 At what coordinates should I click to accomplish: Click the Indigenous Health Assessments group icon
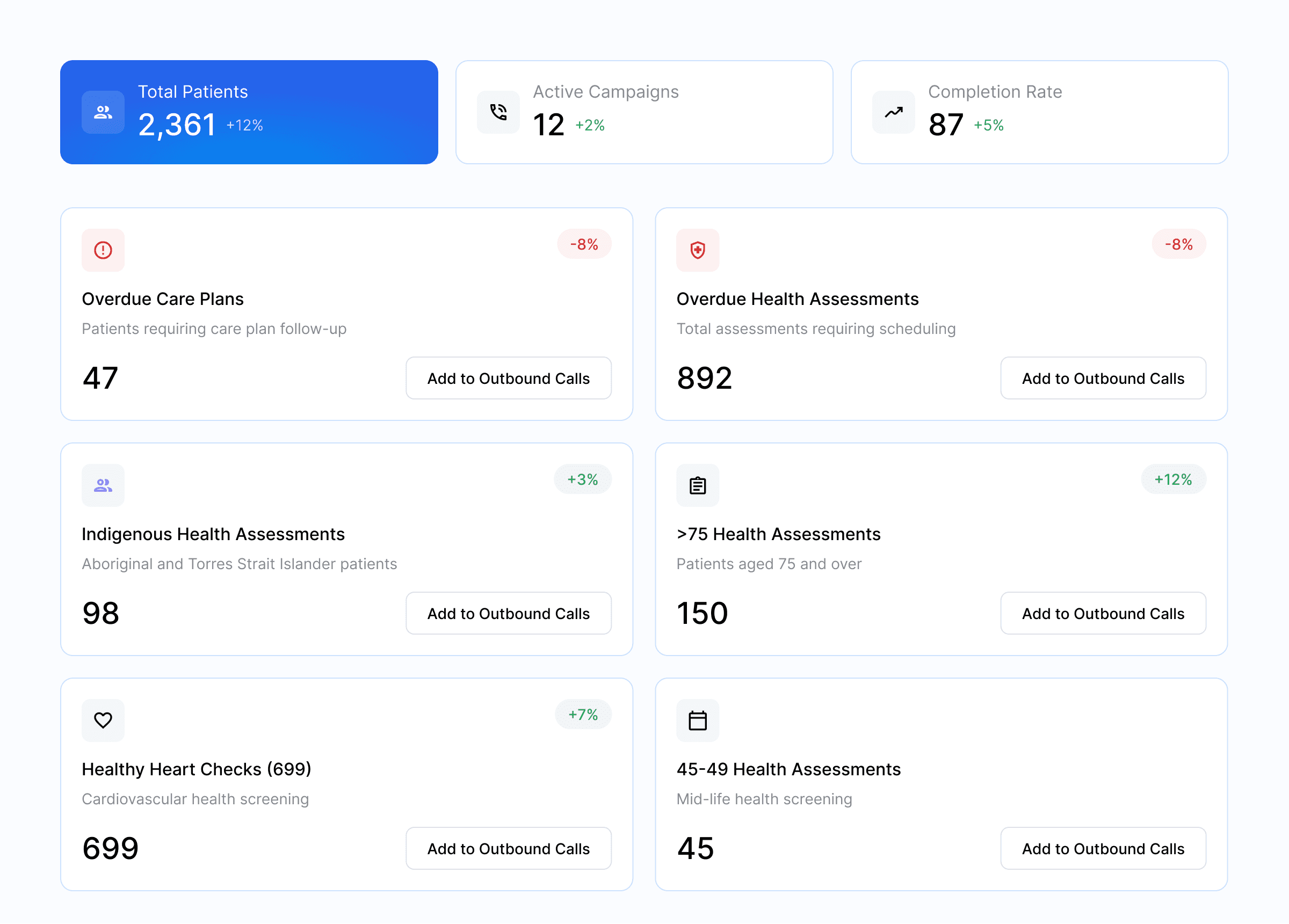pyautogui.click(x=103, y=485)
